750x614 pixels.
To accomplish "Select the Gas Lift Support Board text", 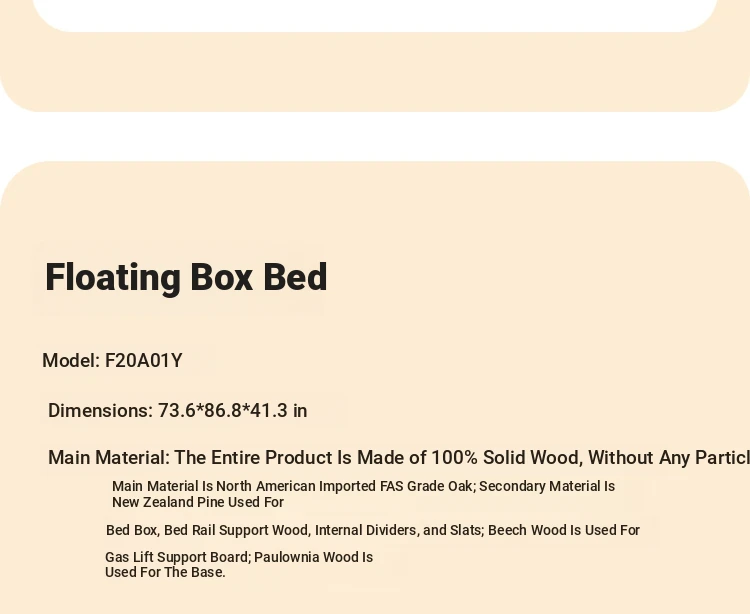I will point(177,557).
